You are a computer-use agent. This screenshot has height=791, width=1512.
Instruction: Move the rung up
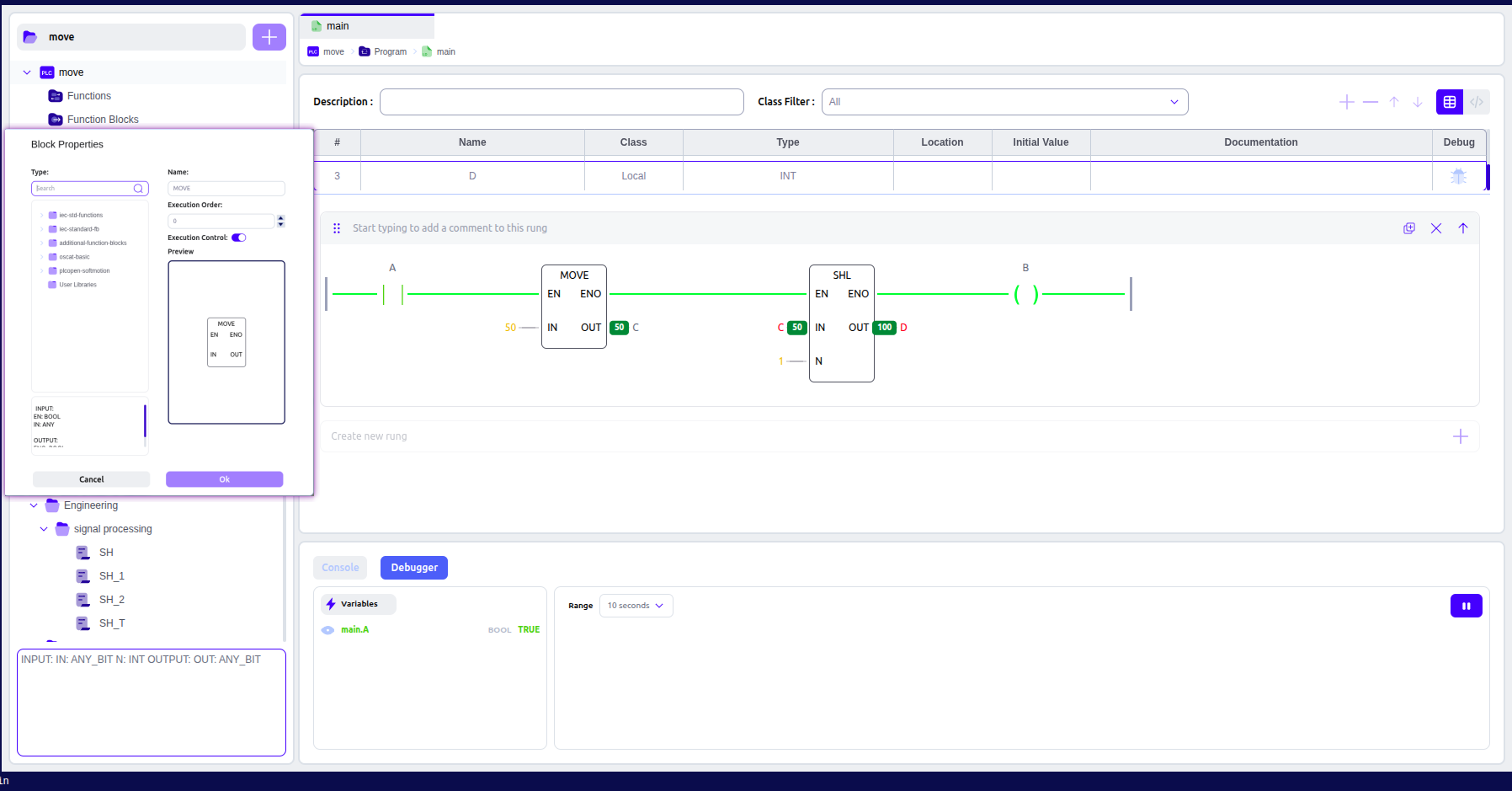point(1463,228)
